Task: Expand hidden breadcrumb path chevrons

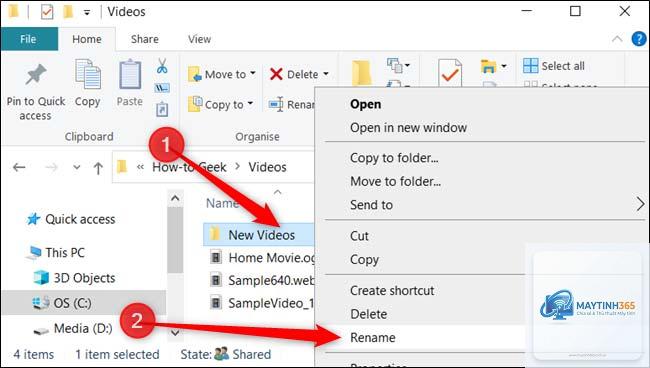Action: 140,167
